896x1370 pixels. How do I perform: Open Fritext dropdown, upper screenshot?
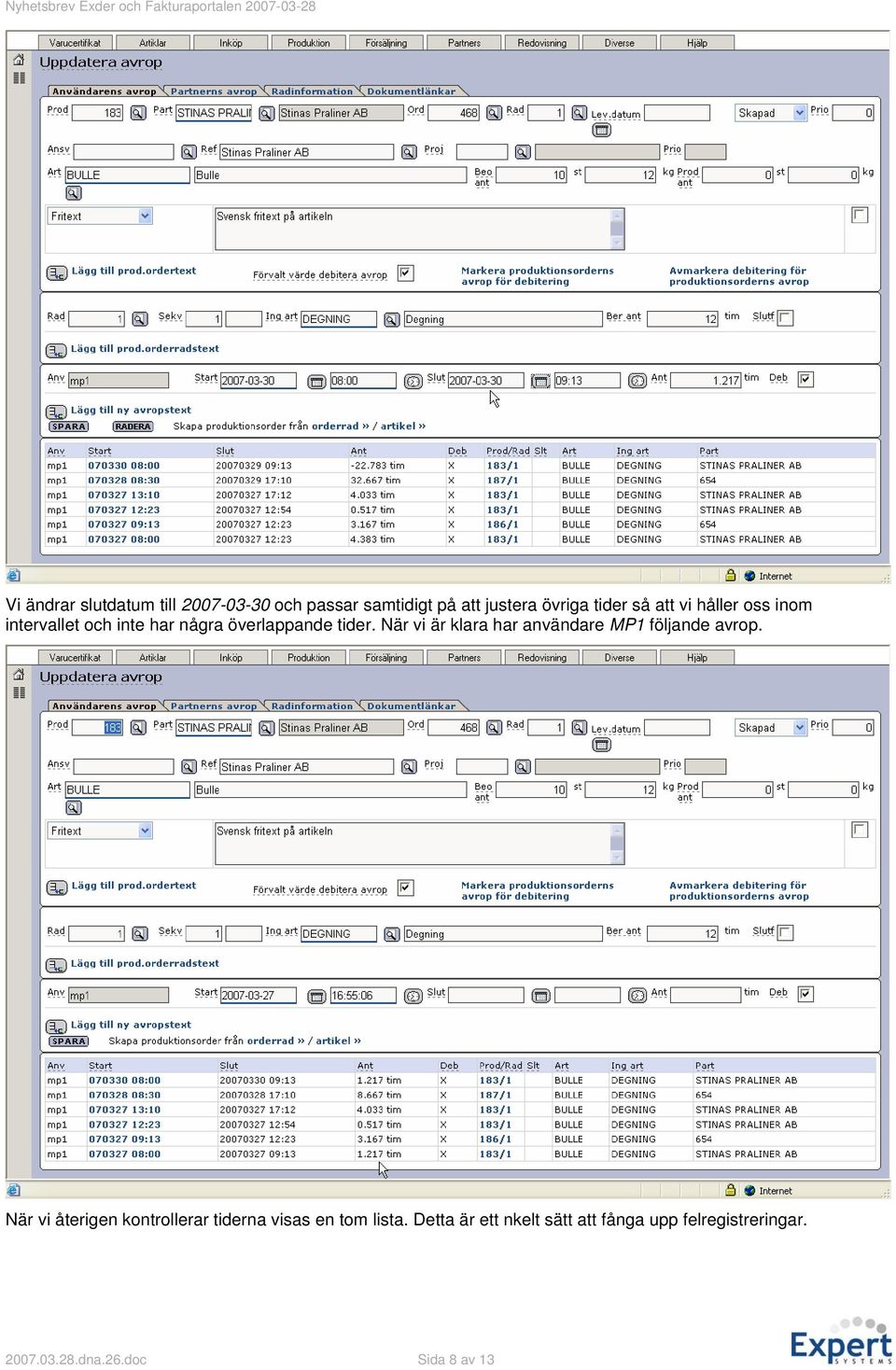100,216
